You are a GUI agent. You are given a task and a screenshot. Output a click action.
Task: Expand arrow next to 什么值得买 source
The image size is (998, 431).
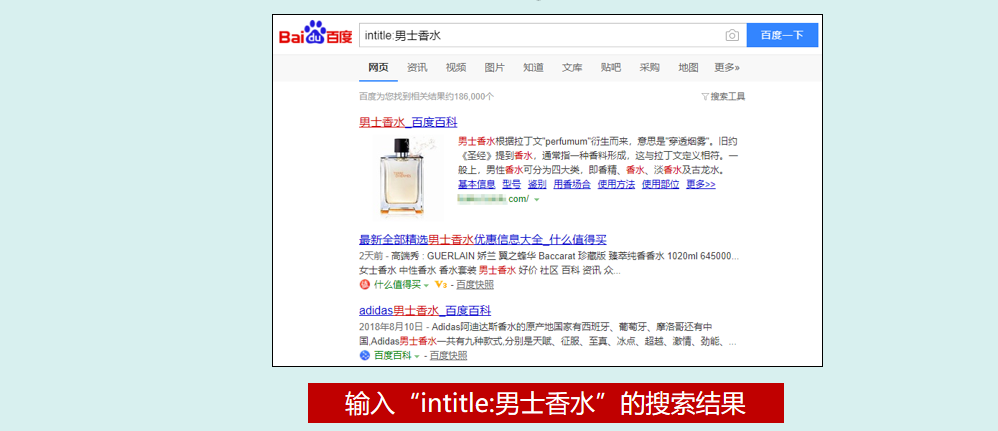pyautogui.click(x=426, y=285)
